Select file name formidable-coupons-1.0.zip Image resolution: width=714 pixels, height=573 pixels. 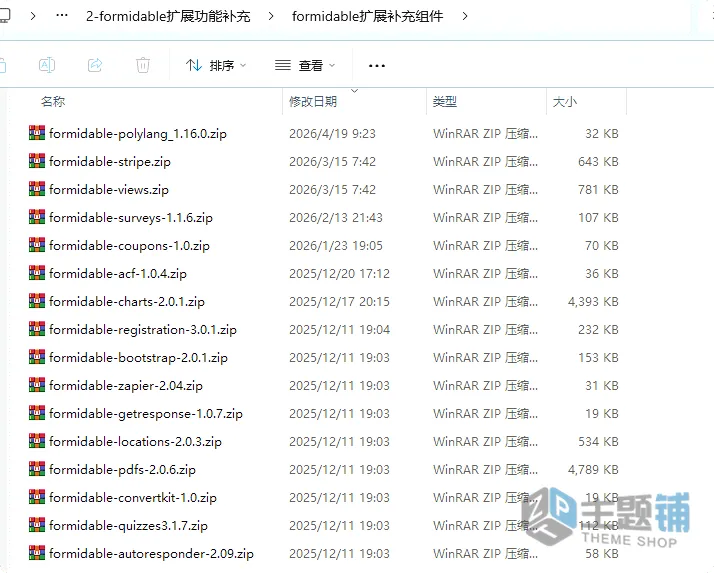pos(129,246)
